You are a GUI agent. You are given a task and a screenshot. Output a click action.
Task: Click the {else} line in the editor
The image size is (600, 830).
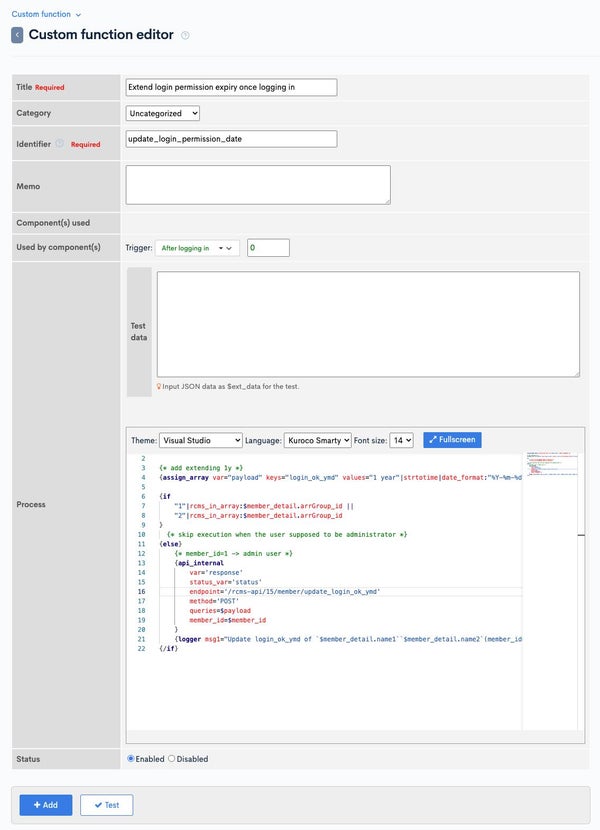171,544
